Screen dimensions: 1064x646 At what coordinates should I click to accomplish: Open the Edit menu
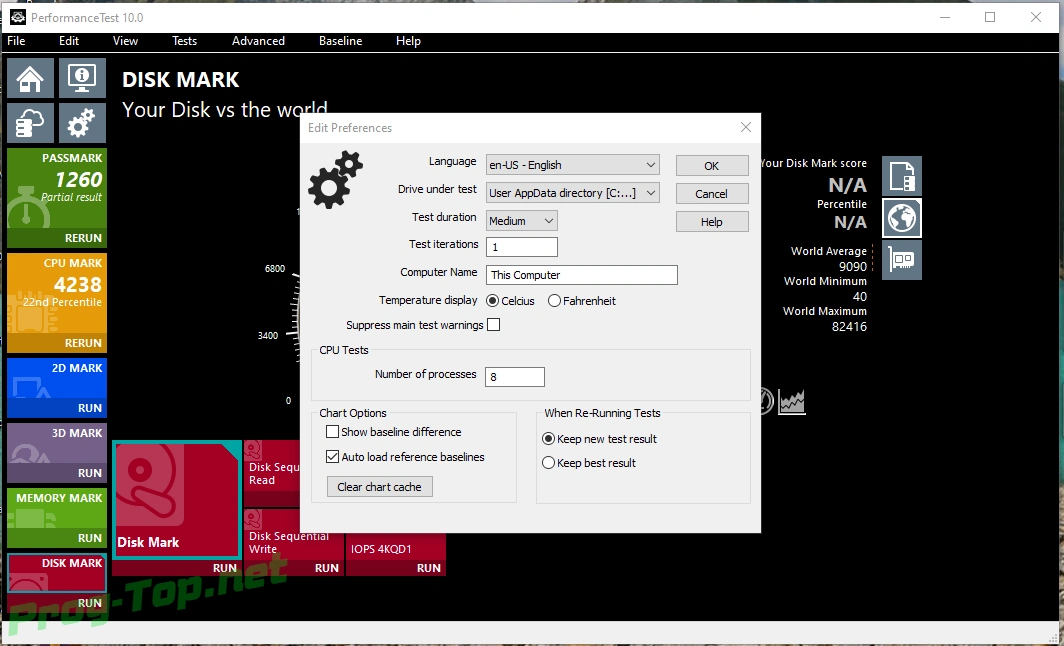pos(69,41)
